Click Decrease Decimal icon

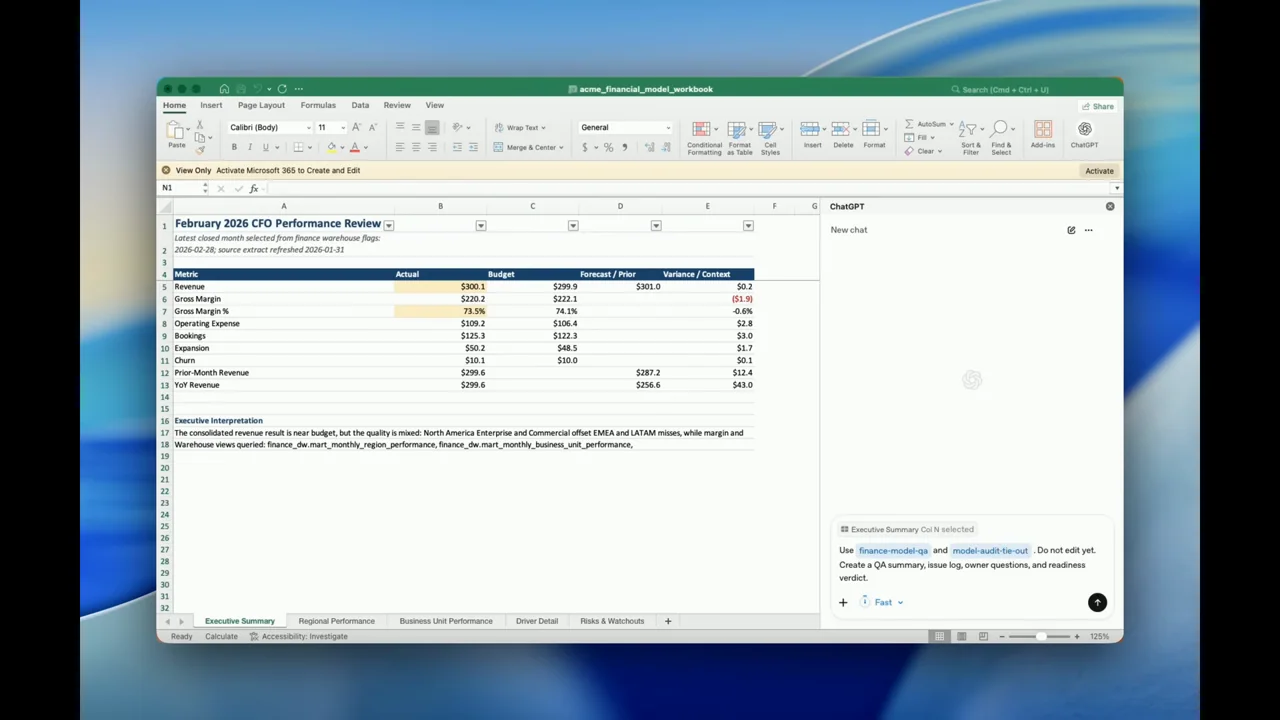pyautogui.click(x=665, y=147)
